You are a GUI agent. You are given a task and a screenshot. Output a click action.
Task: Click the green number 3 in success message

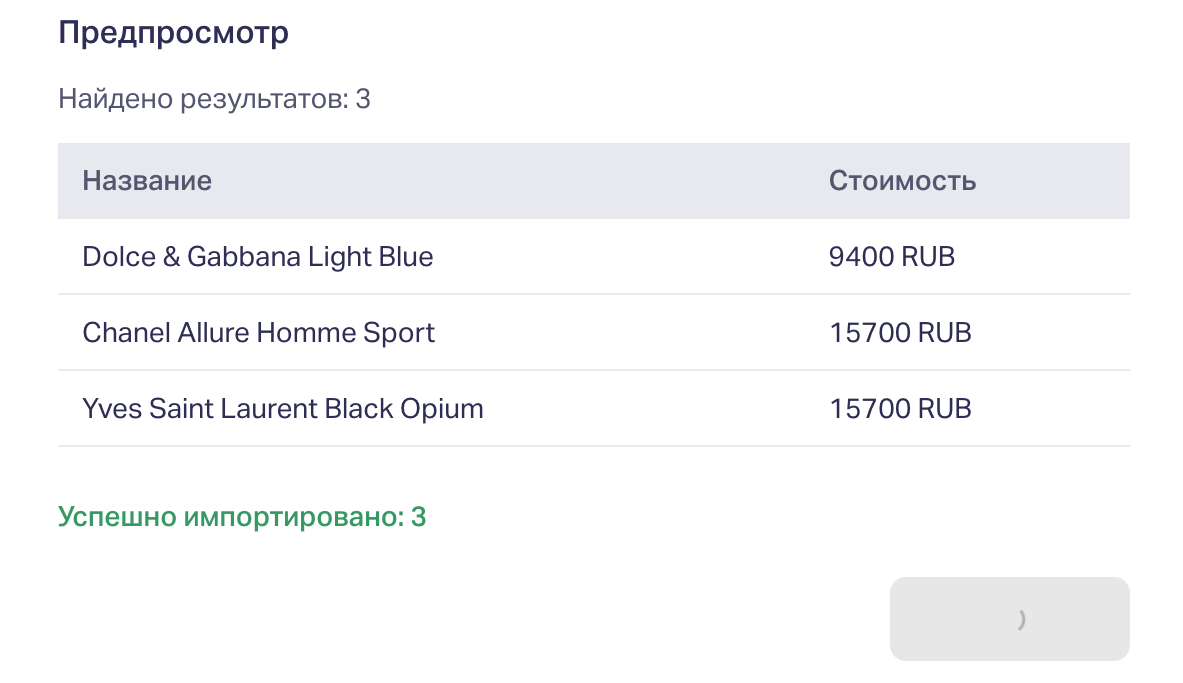[419, 517]
